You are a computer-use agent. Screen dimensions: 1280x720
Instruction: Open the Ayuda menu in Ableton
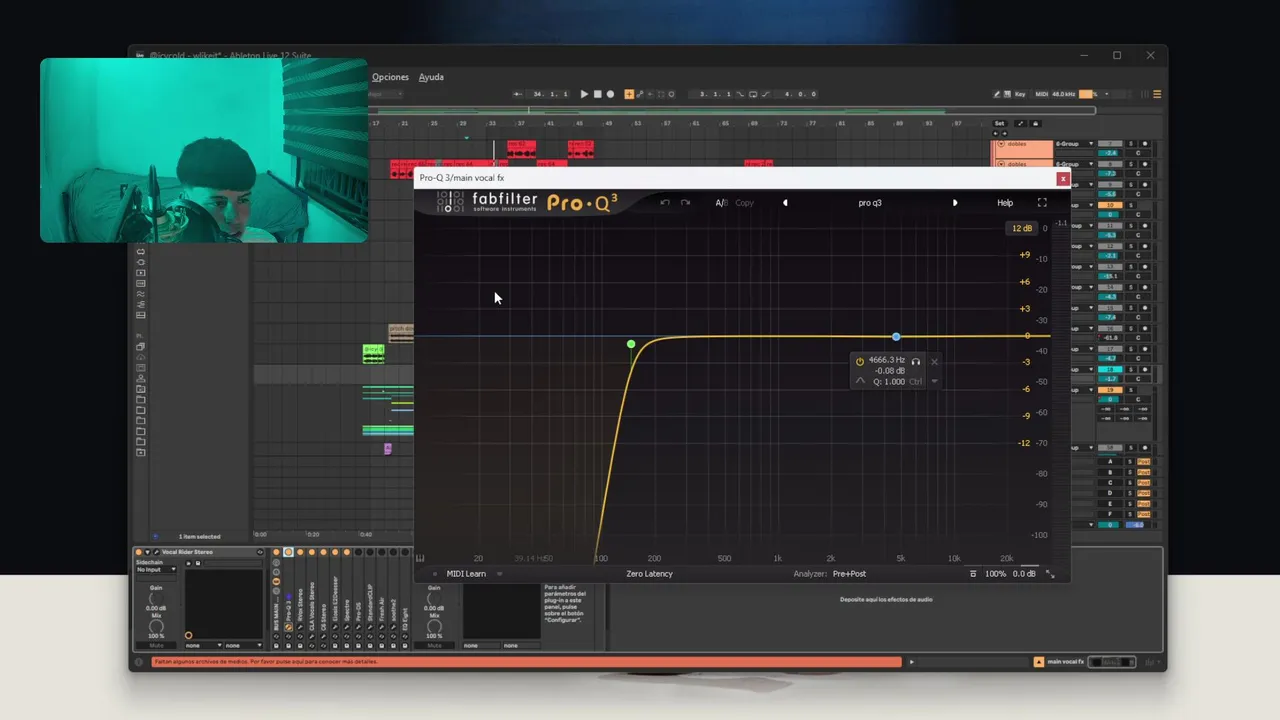[x=431, y=77]
